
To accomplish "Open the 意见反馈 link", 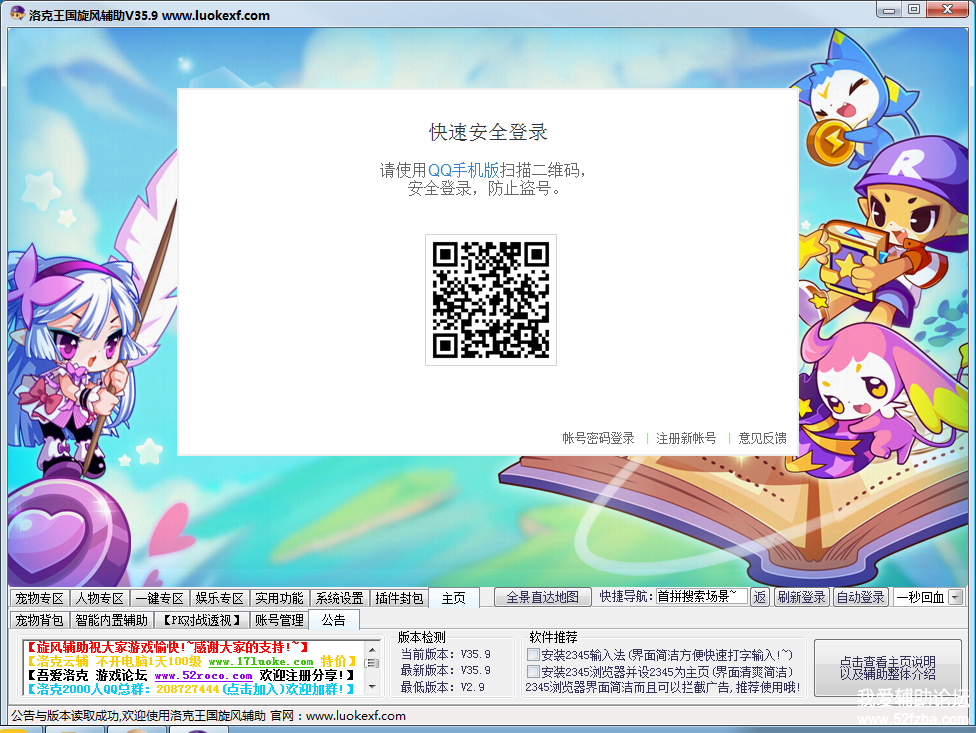I will 762,438.
